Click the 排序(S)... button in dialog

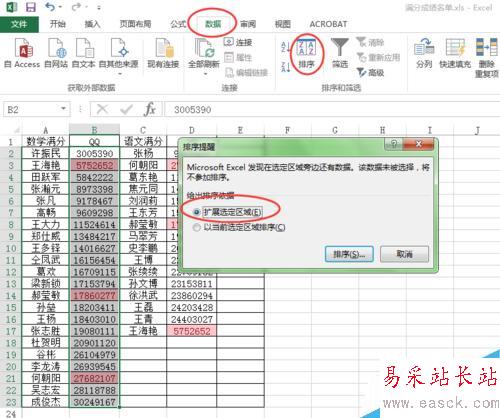pyautogui.click(x=349, y=255)
